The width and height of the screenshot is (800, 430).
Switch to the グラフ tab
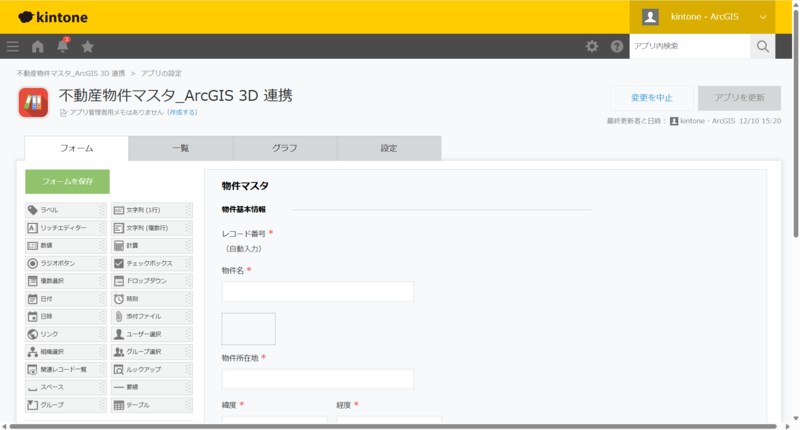point(285,148)
